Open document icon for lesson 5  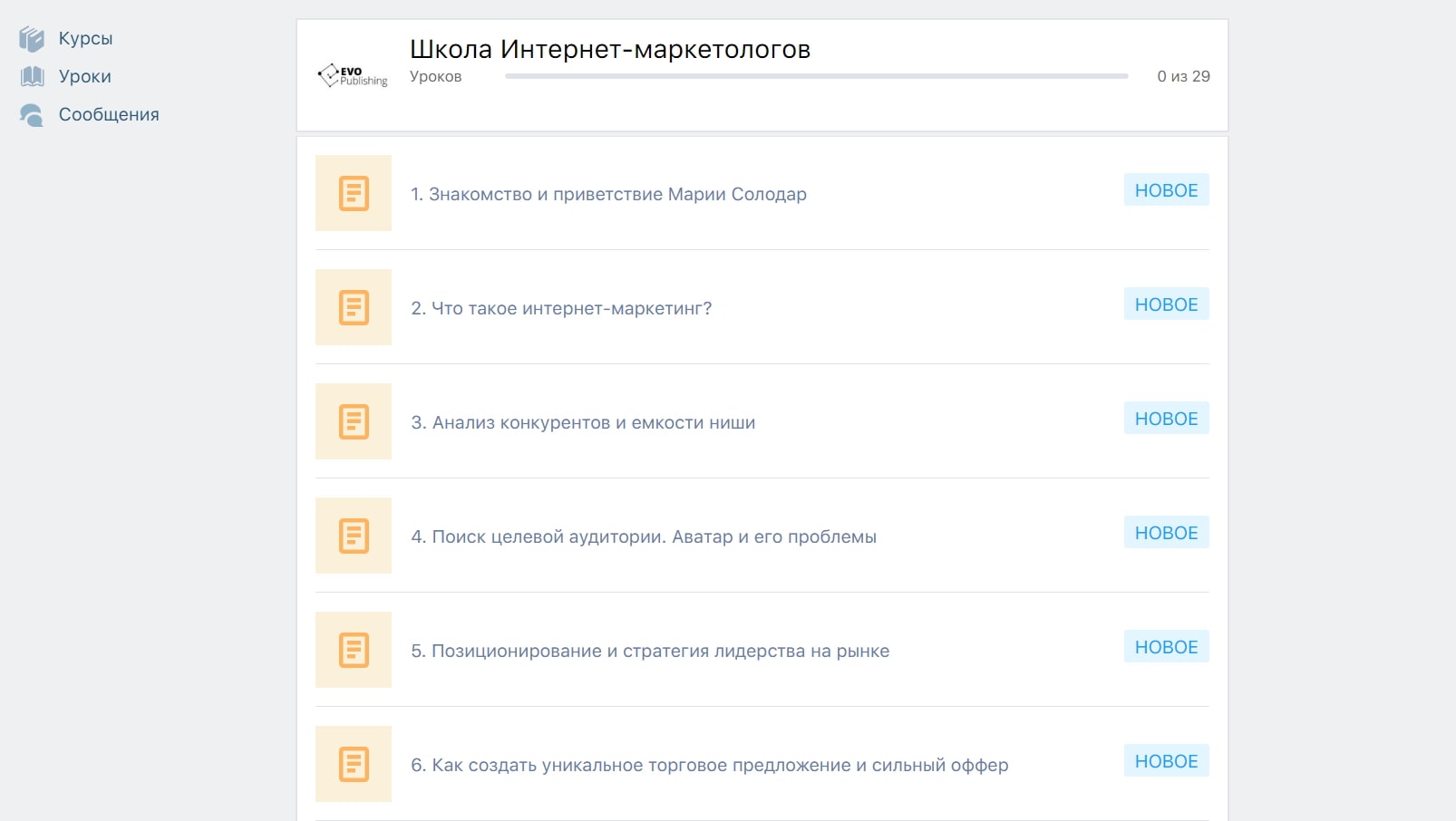click(354, 650)
